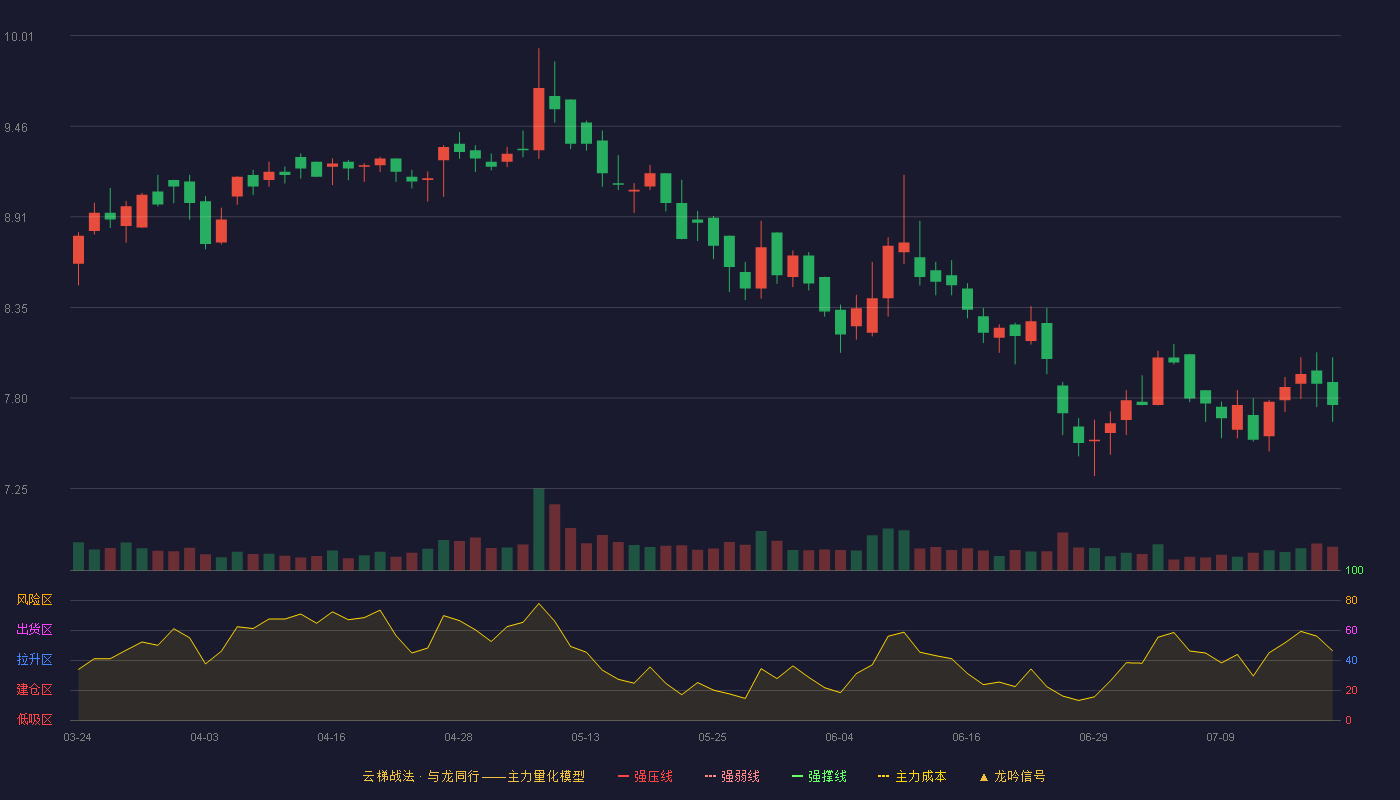Screen dimensions: 1400x800
Task: Click the 7.25 price axis label
Action: pyautogui.click(x=18, y=490)
